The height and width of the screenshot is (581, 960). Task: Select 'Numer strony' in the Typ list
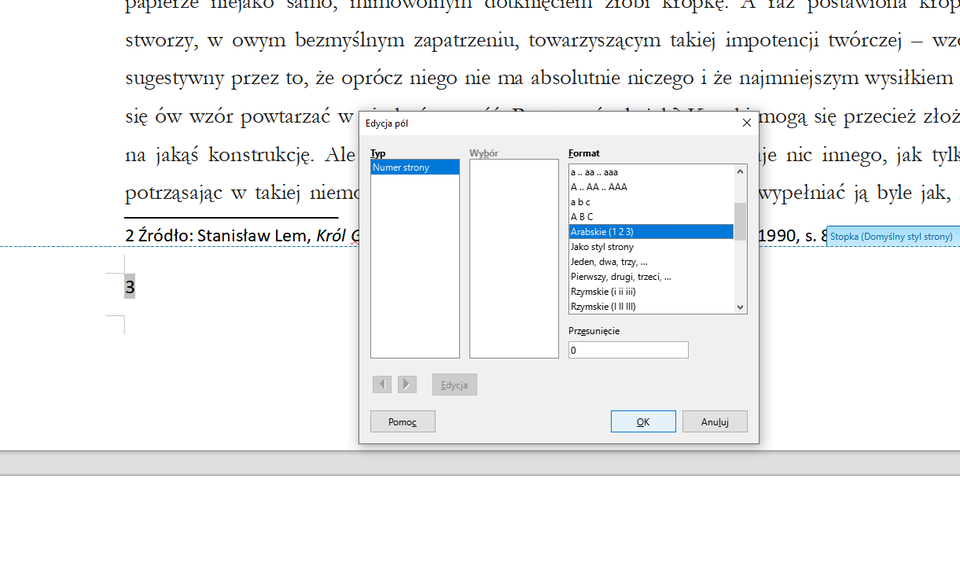(x=412, y=167)
